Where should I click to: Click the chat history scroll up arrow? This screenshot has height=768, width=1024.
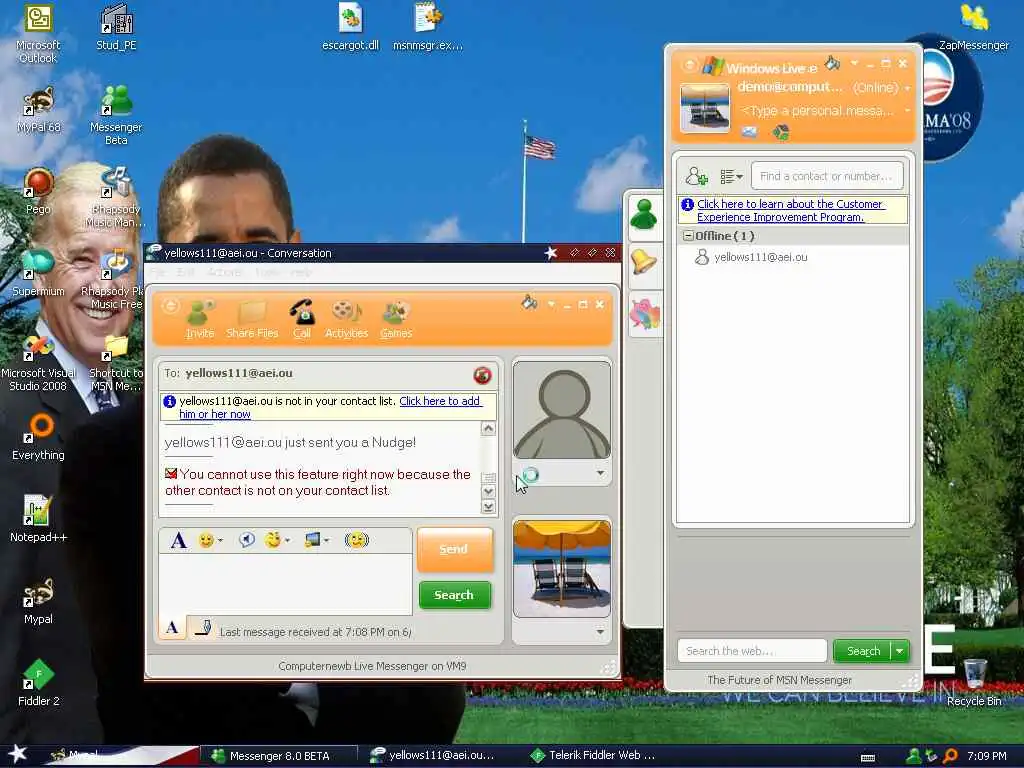click(488, 428)
